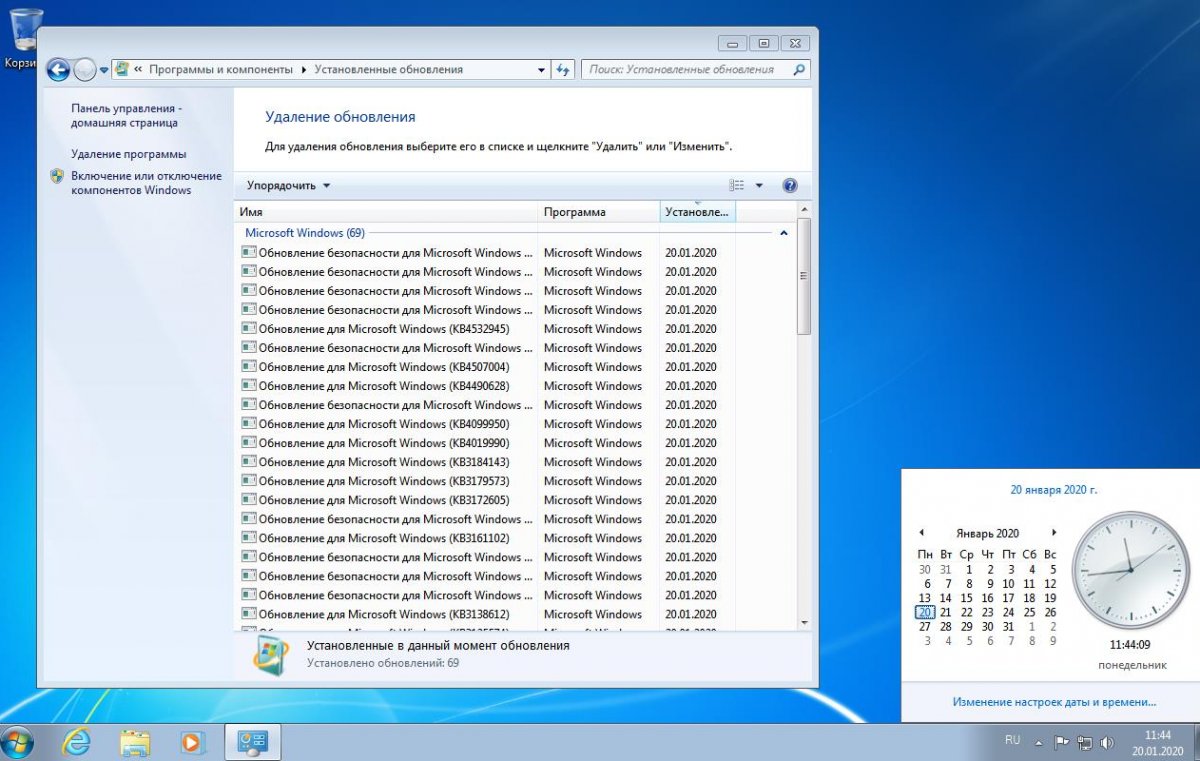Show hidden tray icons arrow

(x=1040, y=743)
